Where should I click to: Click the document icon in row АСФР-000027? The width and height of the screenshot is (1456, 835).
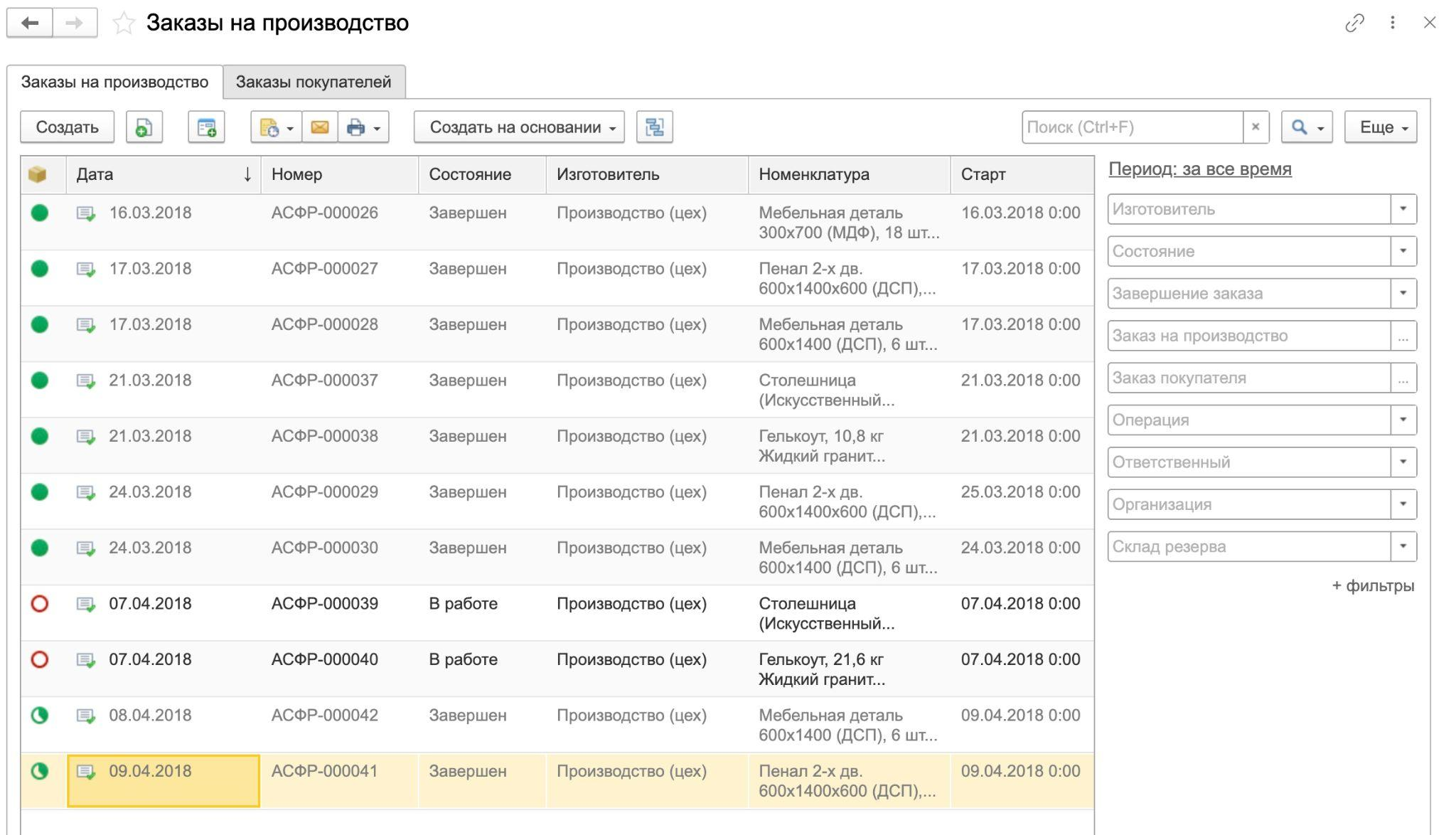pos(86,270)
